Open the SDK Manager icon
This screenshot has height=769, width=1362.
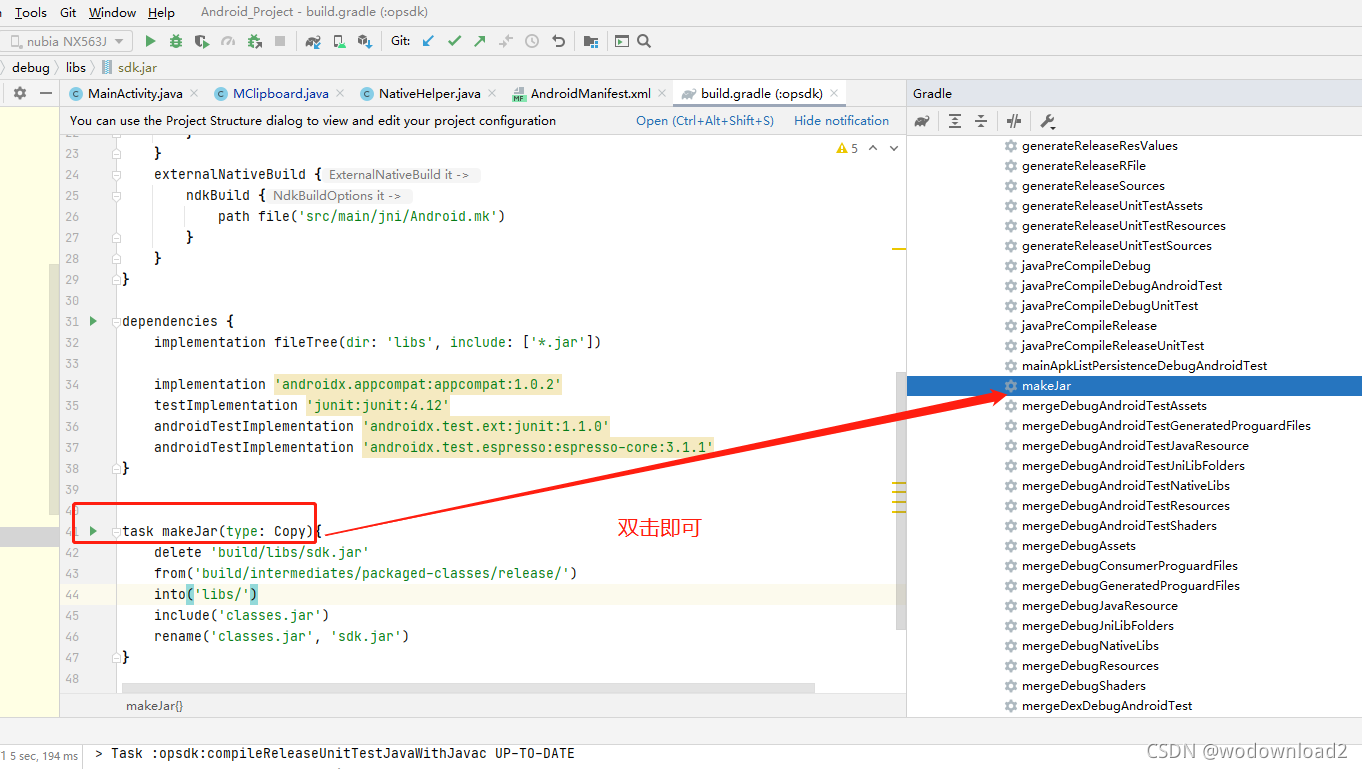click(x=365, y=41)
